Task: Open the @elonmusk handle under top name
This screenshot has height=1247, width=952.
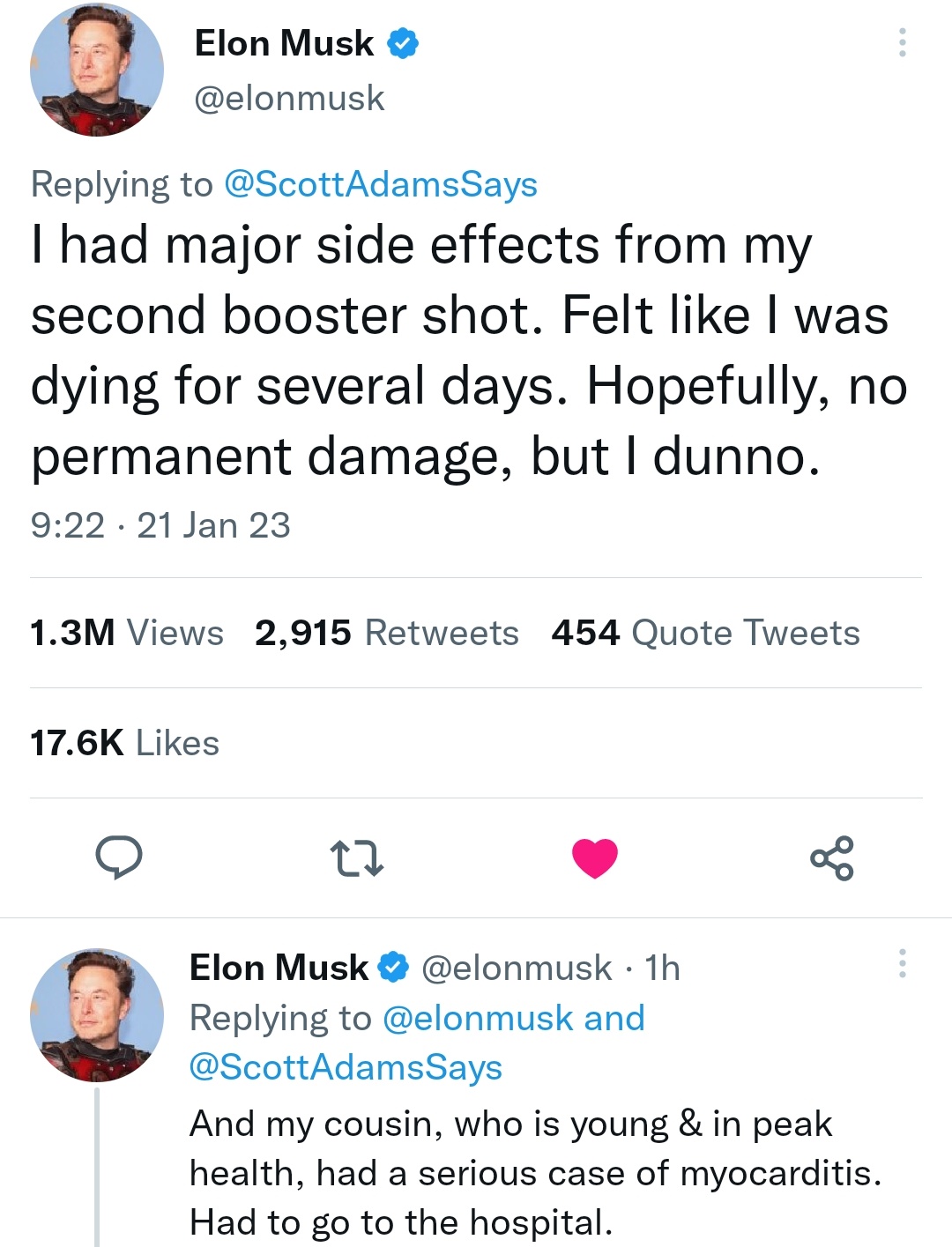Action: (x=289, y=98)
